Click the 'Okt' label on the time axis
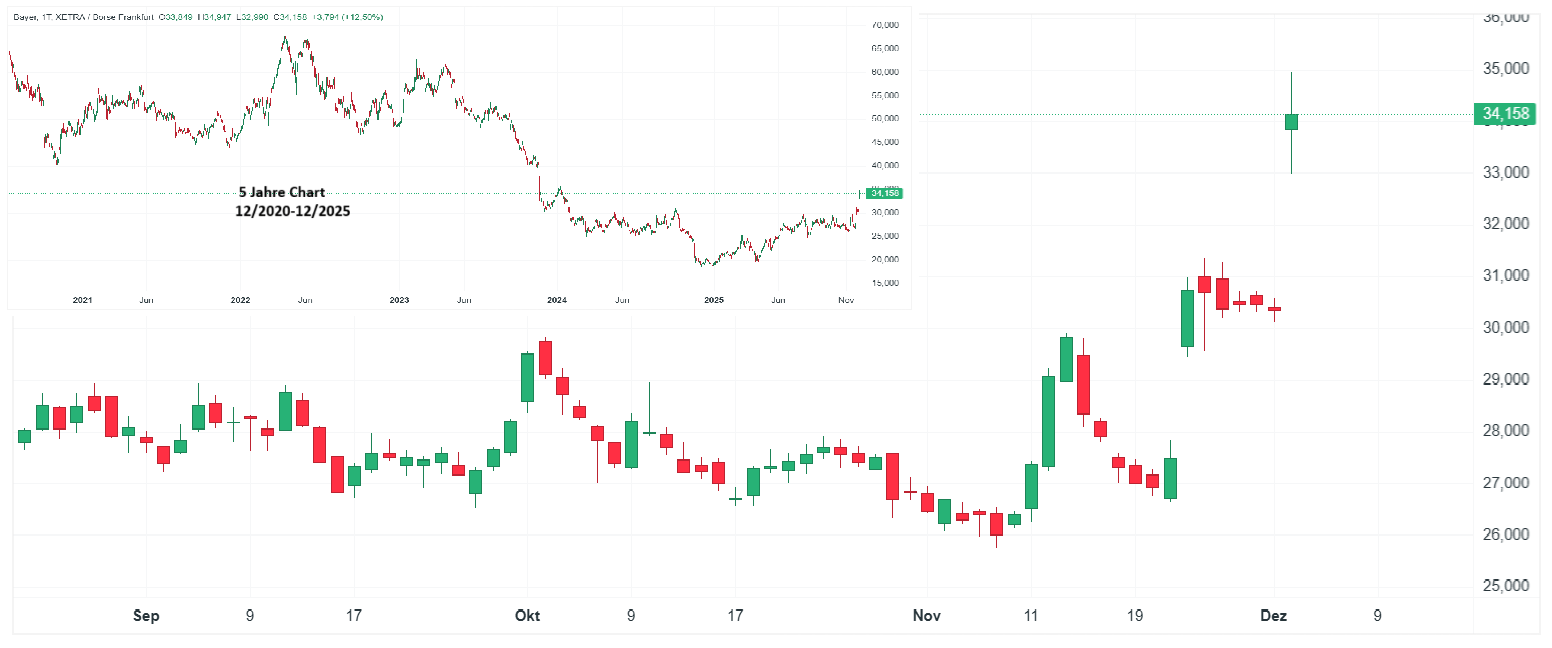The width and height of the screenshot is (1552, 648). click(526, 615)
